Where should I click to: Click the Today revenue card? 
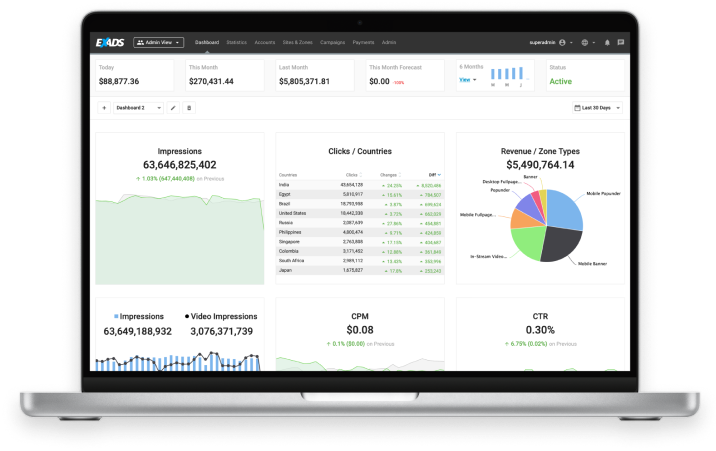[134, 75]
